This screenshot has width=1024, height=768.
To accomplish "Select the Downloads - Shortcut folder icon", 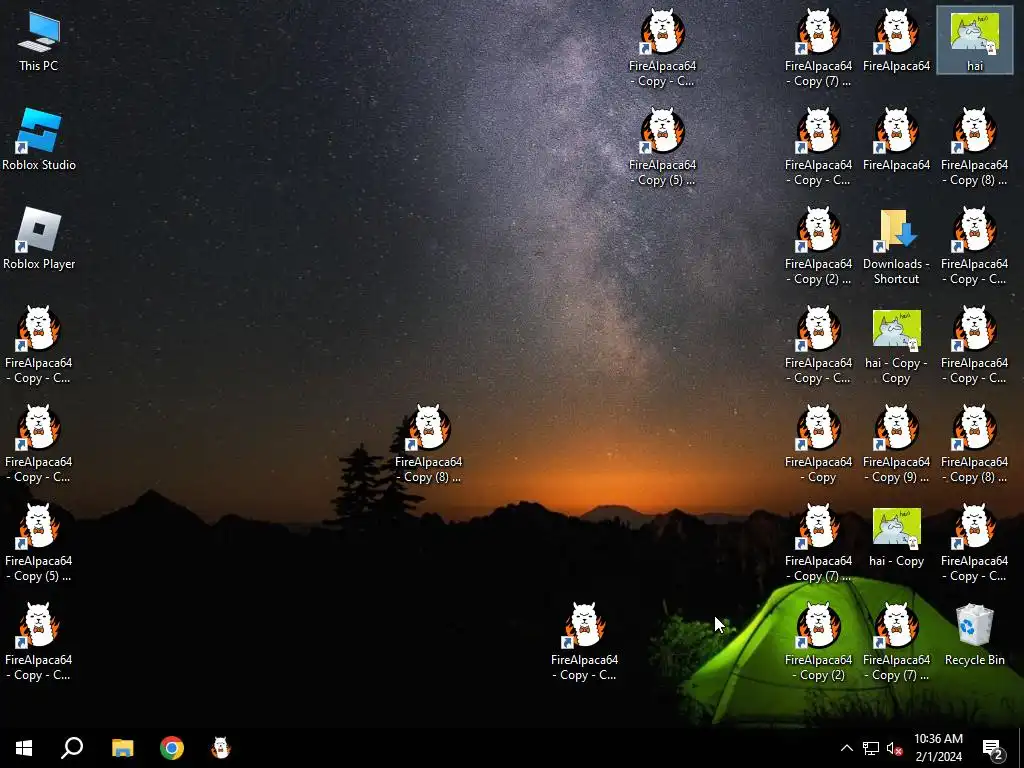I will pyautogui.click(x=896, y=246).
